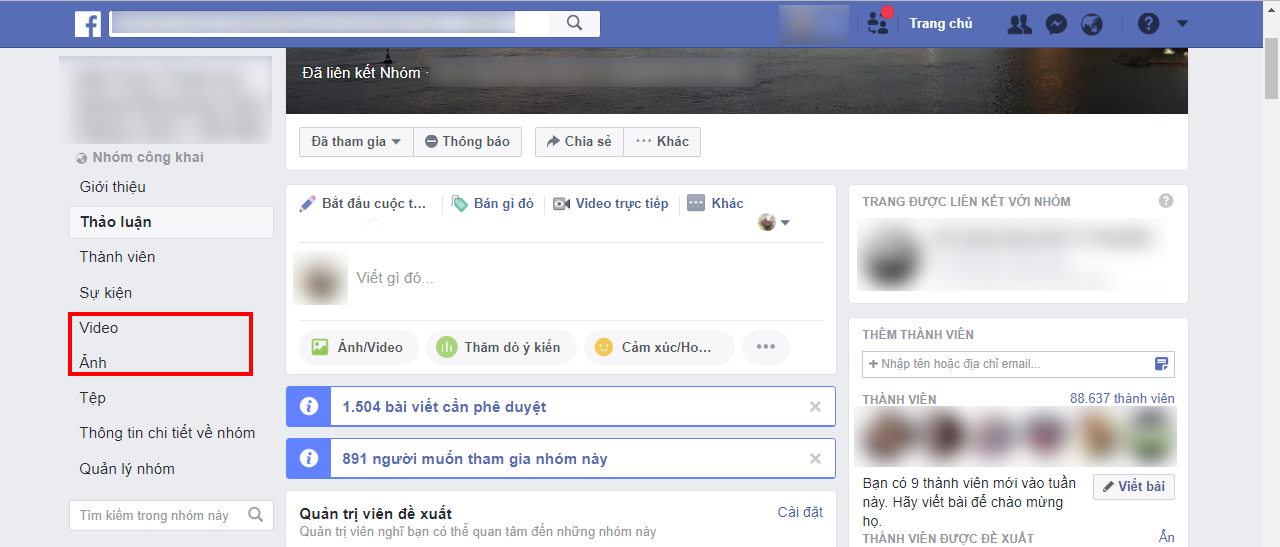Image resolution: width=1280 pixels, height=547 pixels.
Task: Open 891 người muốn tham gia nhóm này
Action: coord(475,459)
